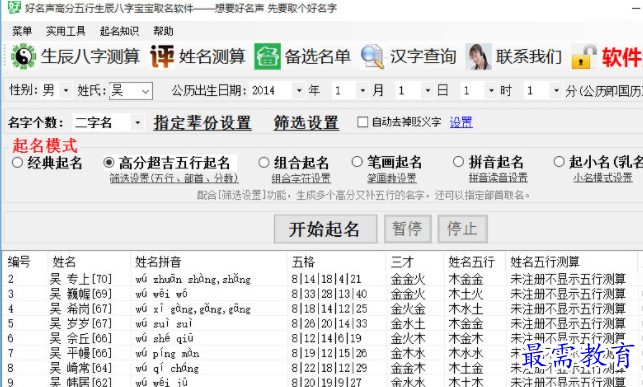Select name row 吴 专上[70]
Viewport: 643px width, 387px height.
tap(80, 279)
